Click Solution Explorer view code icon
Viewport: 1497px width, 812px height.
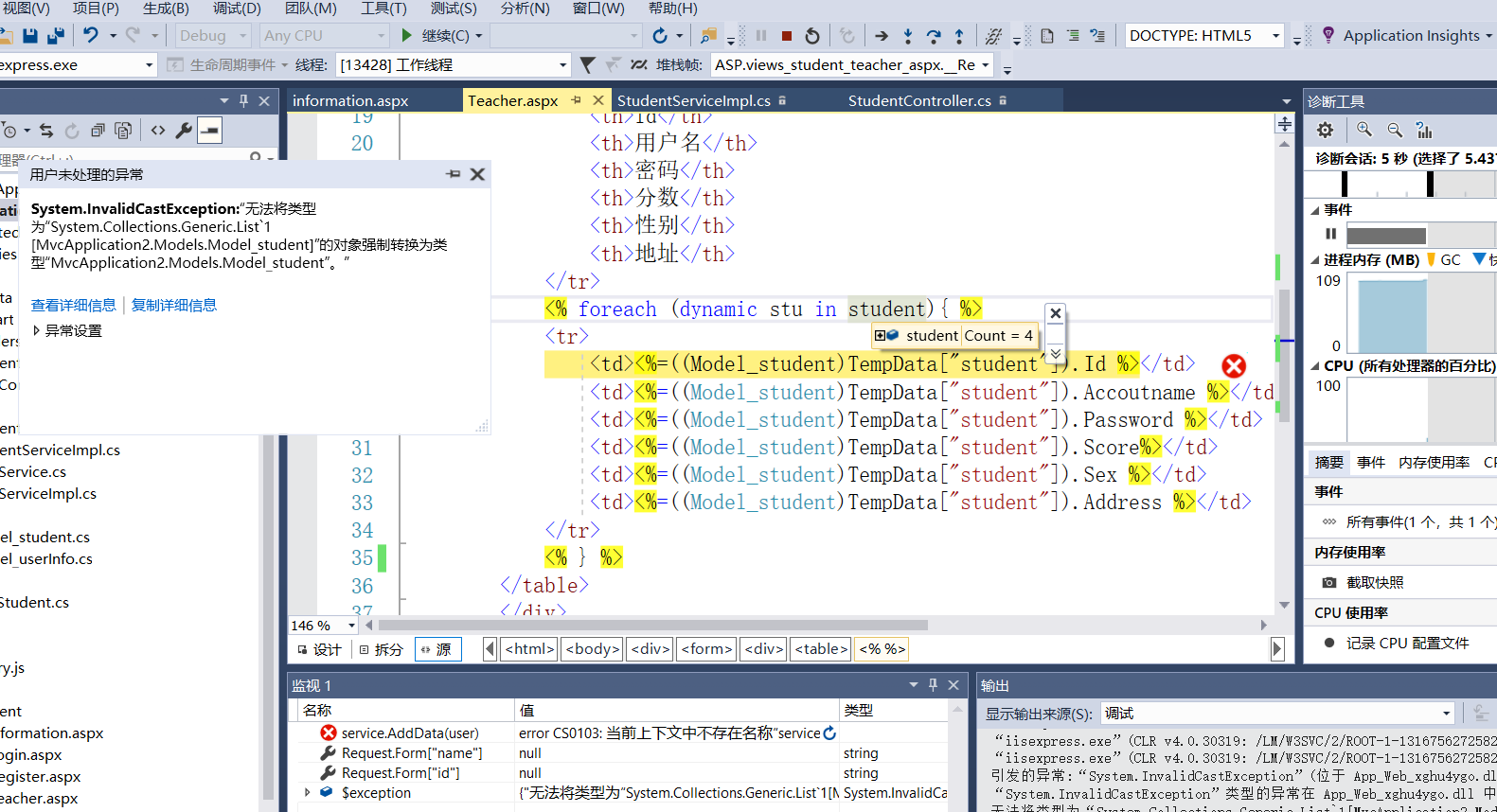(x=158, y=130)
